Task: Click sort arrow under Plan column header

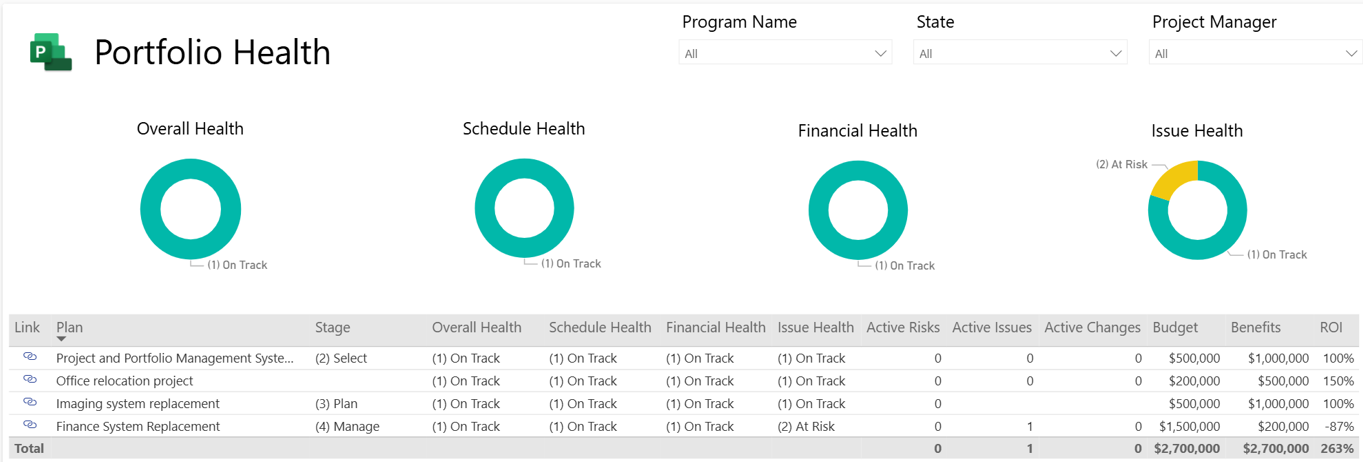Action: point(62,340)
